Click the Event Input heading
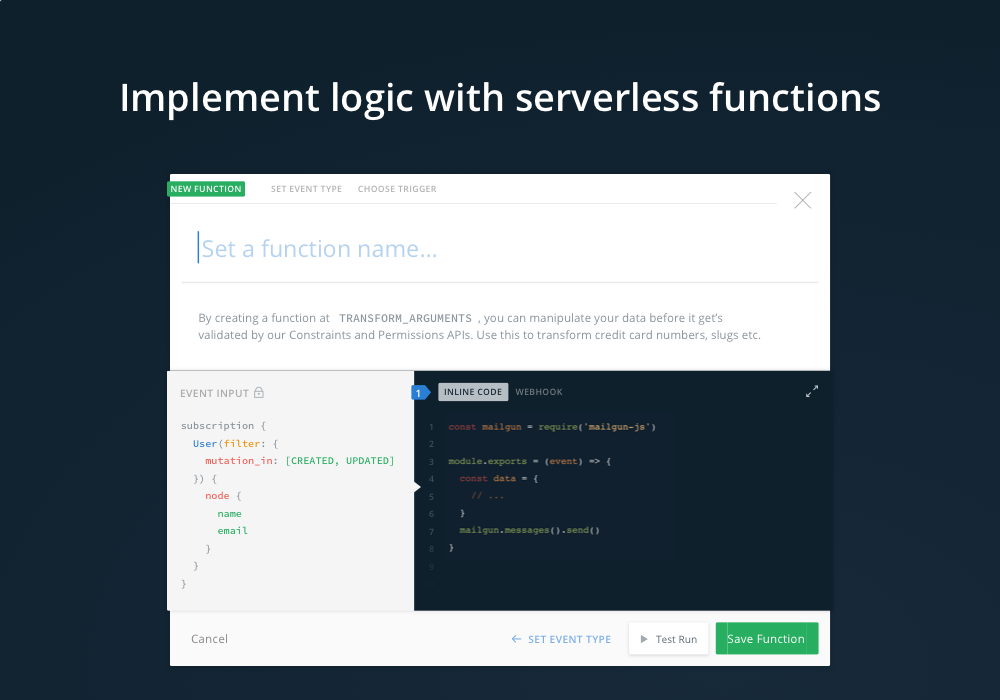The width and height of the screenshot is (1000, 700). click(214, 393)
